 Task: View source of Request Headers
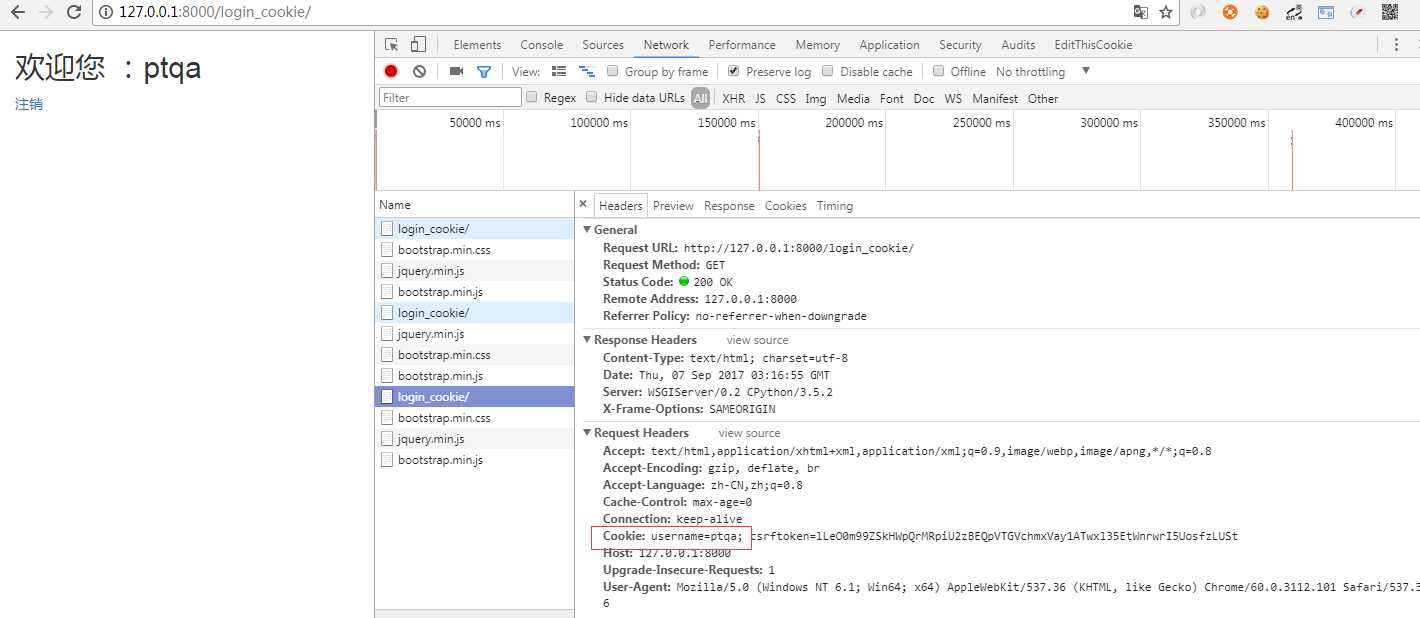pyautogui.click(x=749, y=433)
